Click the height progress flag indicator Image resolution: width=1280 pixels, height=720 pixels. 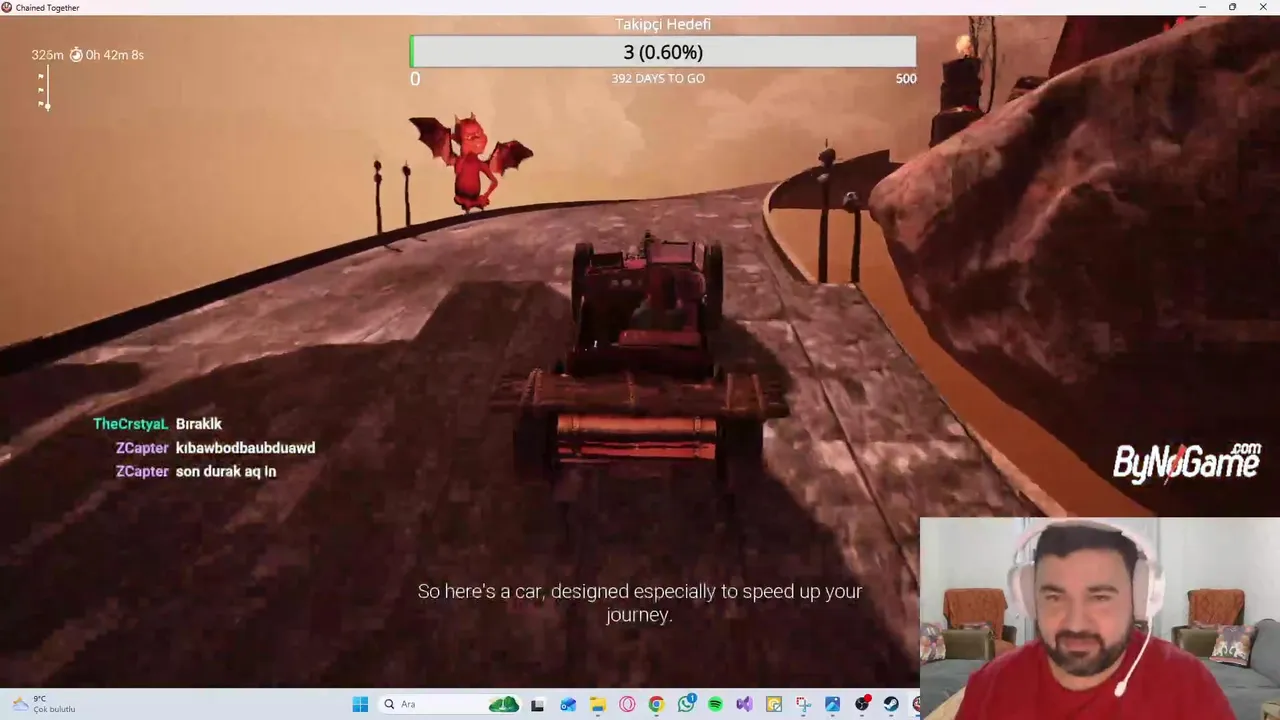point(44,89)
